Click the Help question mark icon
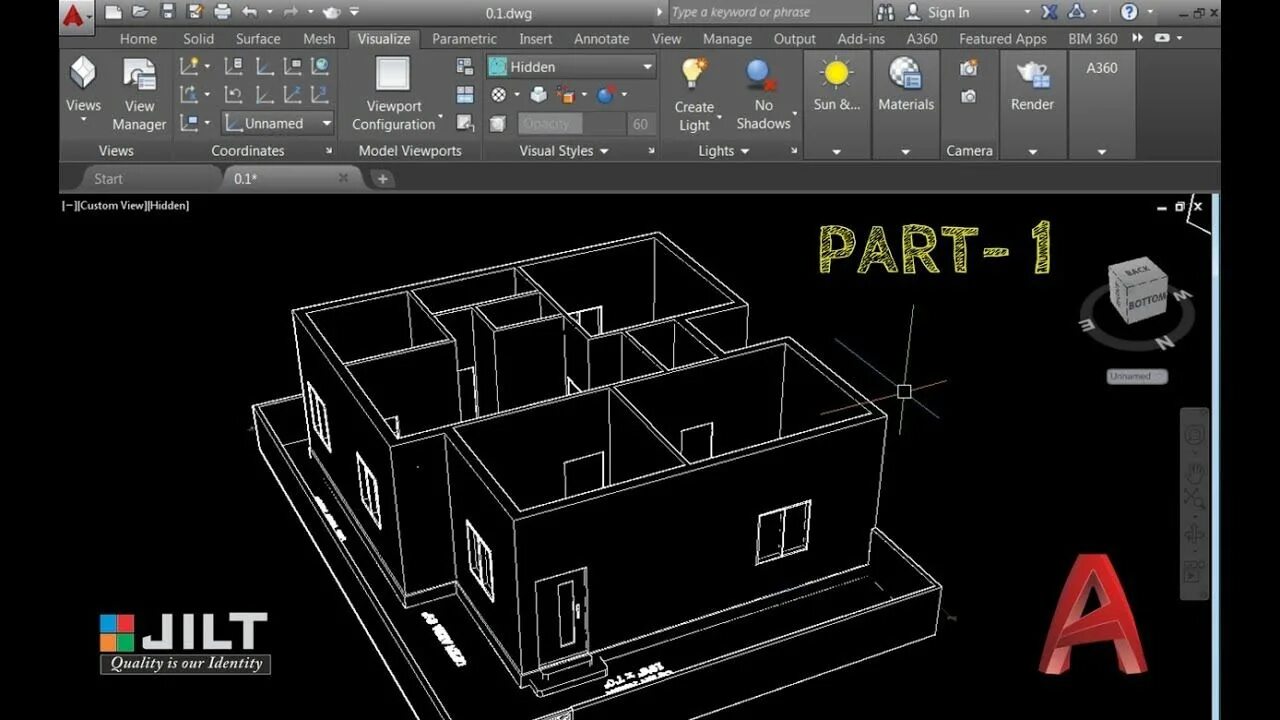 pyautogui.click(x=1129, y=12)
